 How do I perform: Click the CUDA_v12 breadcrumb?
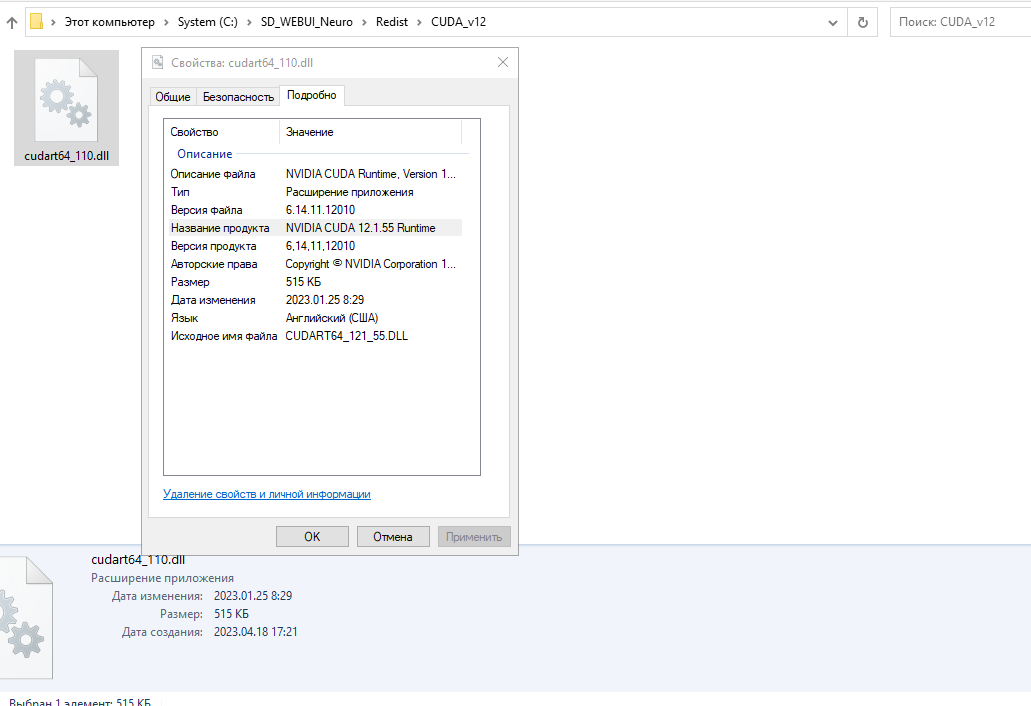click(x=458, y=22)
